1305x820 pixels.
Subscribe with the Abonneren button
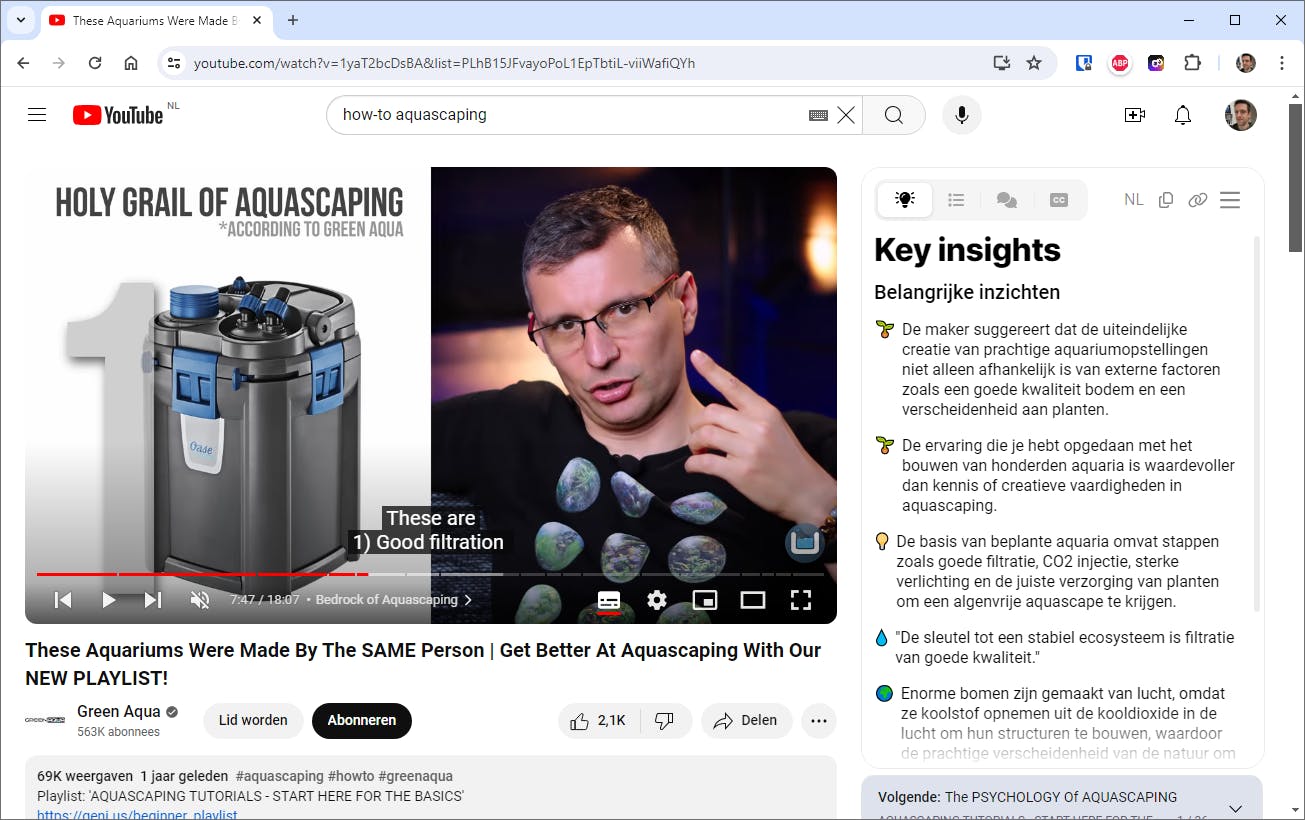click(362, 720)
